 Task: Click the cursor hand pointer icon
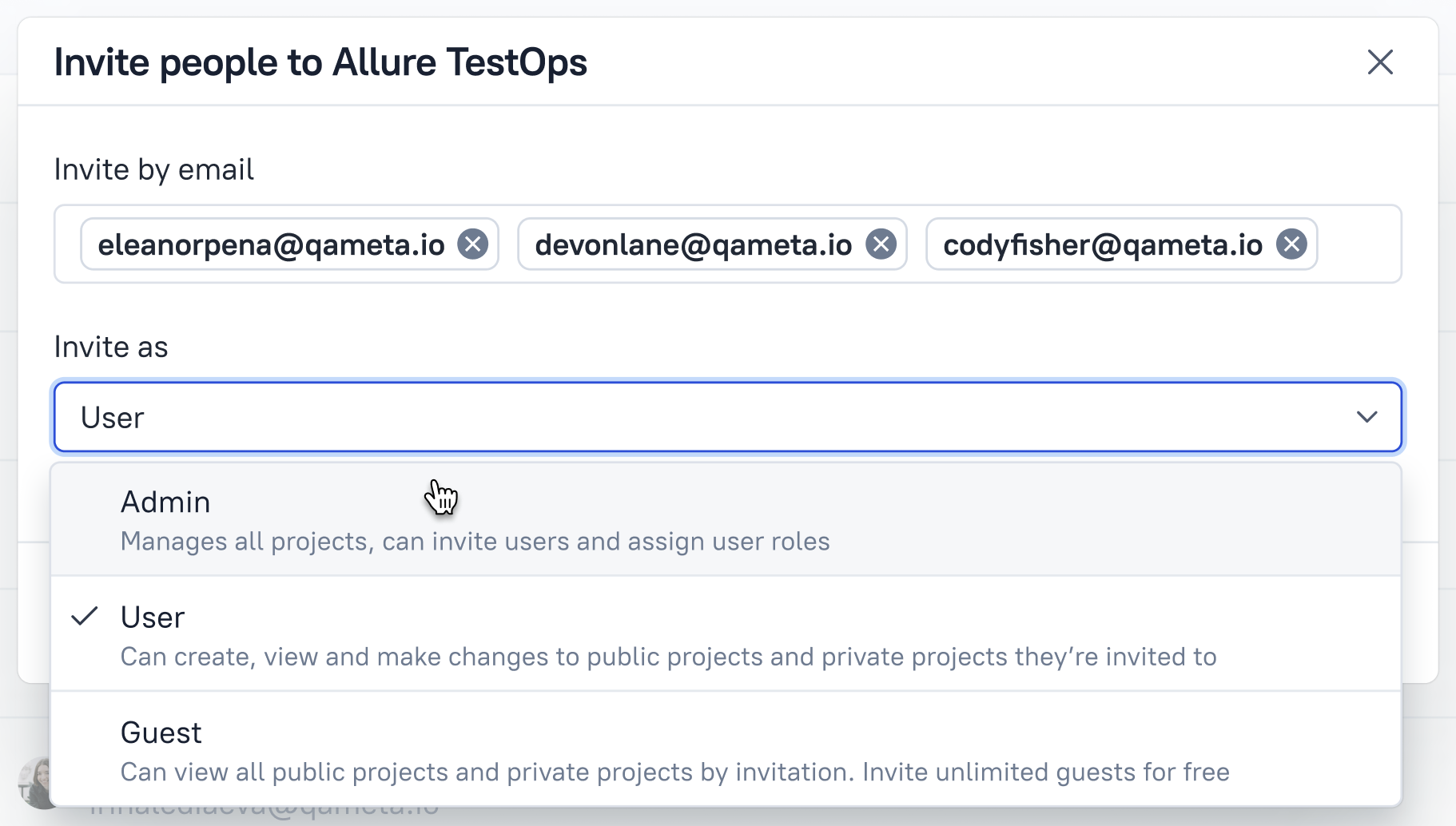point(442,497)
